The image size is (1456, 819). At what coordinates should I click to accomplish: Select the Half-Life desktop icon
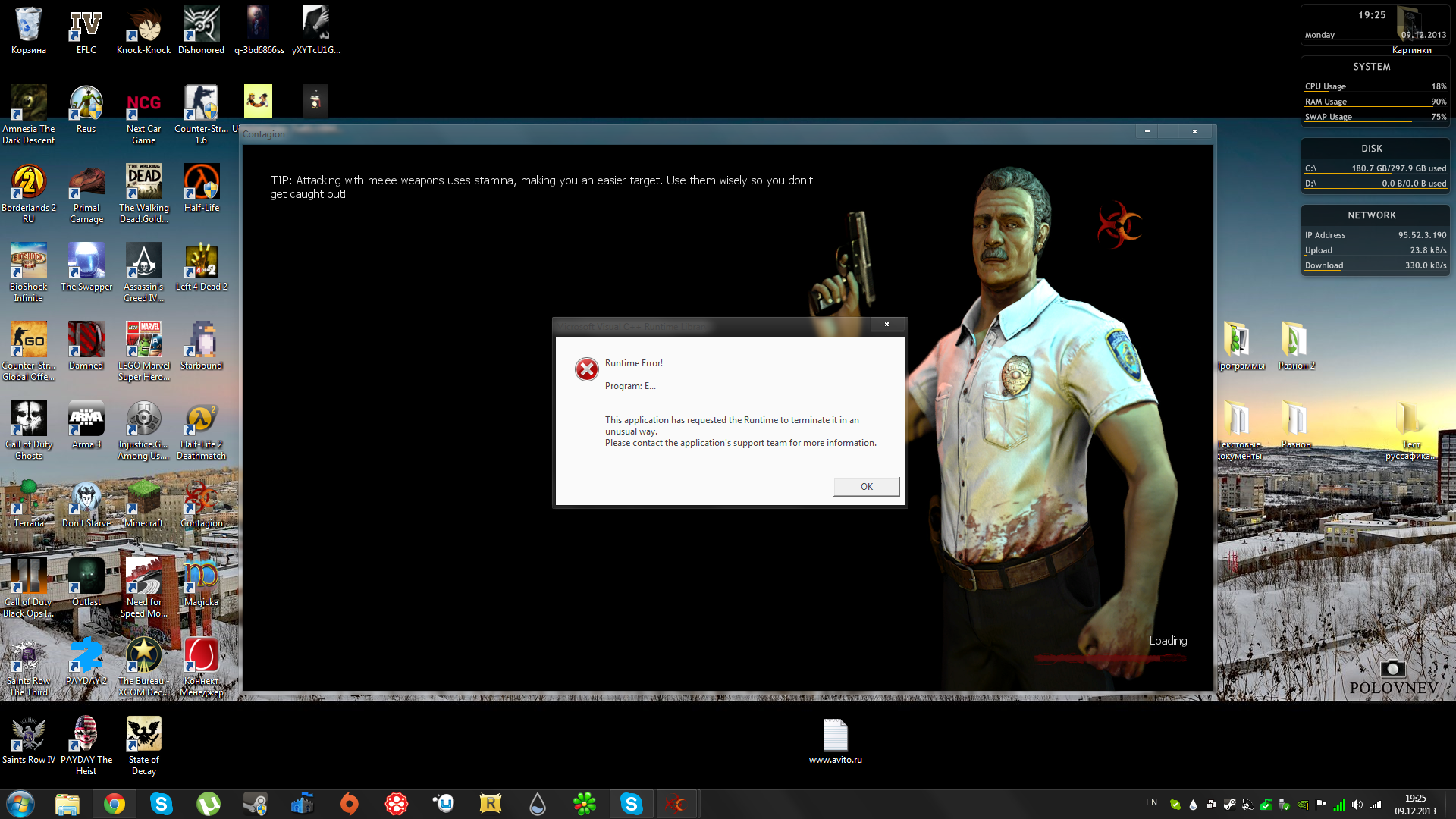click(202, 188)
